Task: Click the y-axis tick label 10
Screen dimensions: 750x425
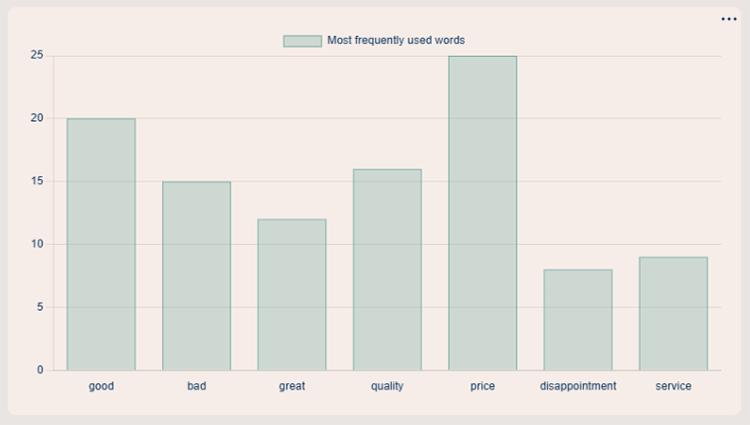Action: [37, 244]
